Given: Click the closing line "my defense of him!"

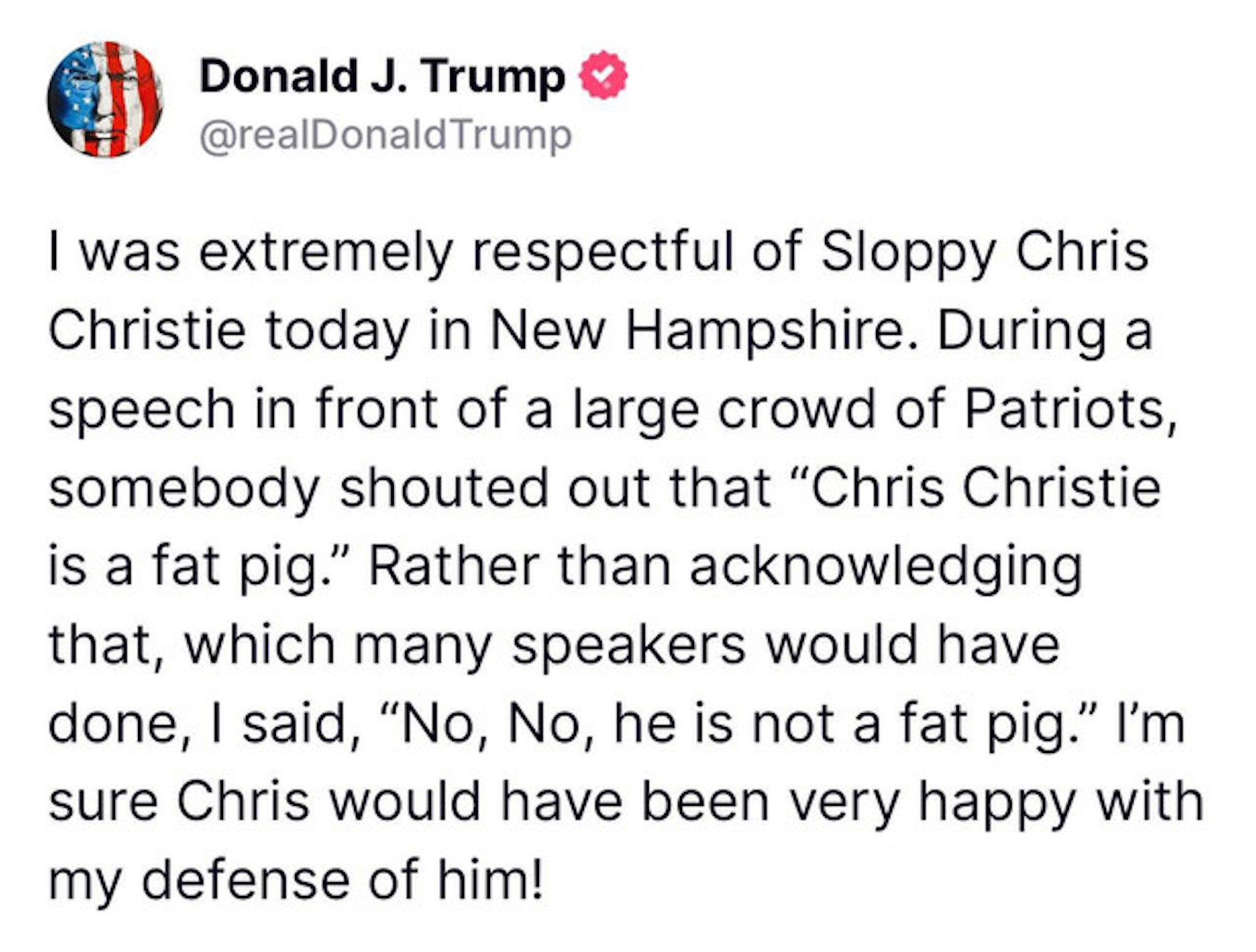Looking at the screenshot, I should (295, 879).
